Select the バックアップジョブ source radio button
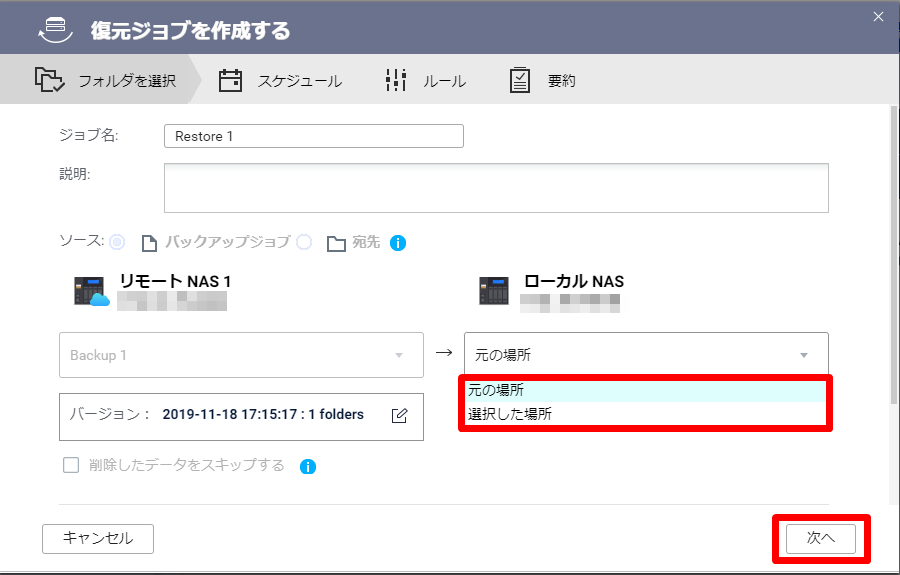900x575 pixels. click(x=118, y=242)
